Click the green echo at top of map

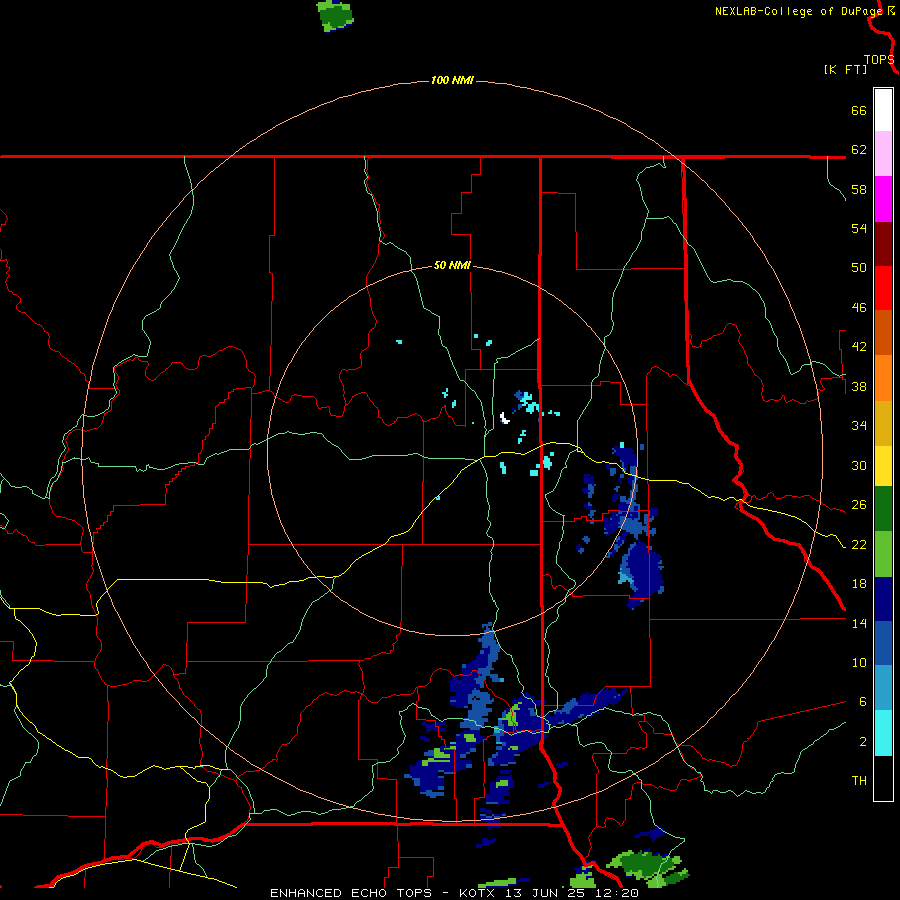(x=335, y=15)
